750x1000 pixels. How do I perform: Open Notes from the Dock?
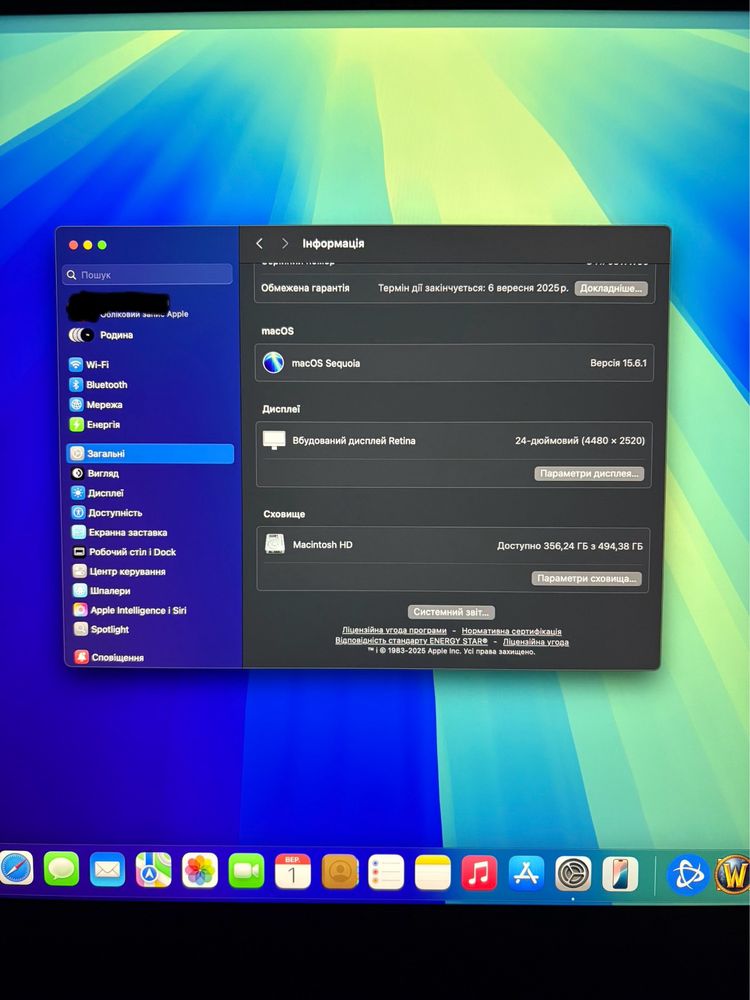tap(432, 872)
